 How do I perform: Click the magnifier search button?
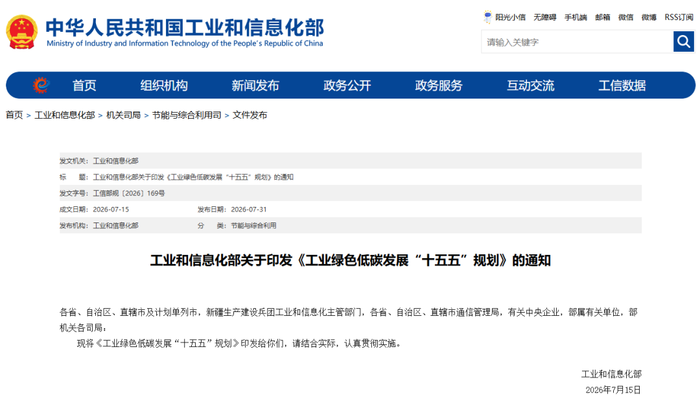tap(683, 42)
